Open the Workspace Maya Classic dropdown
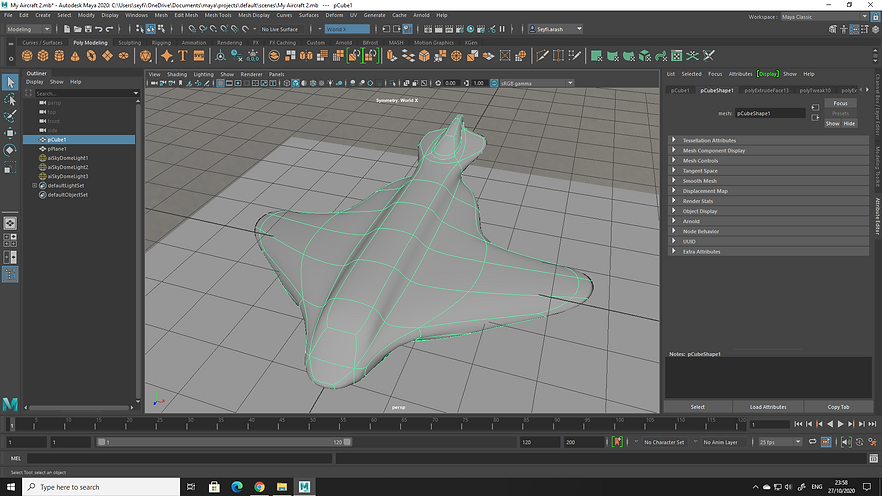The image size is (882, 496). [x=824, y=17]
